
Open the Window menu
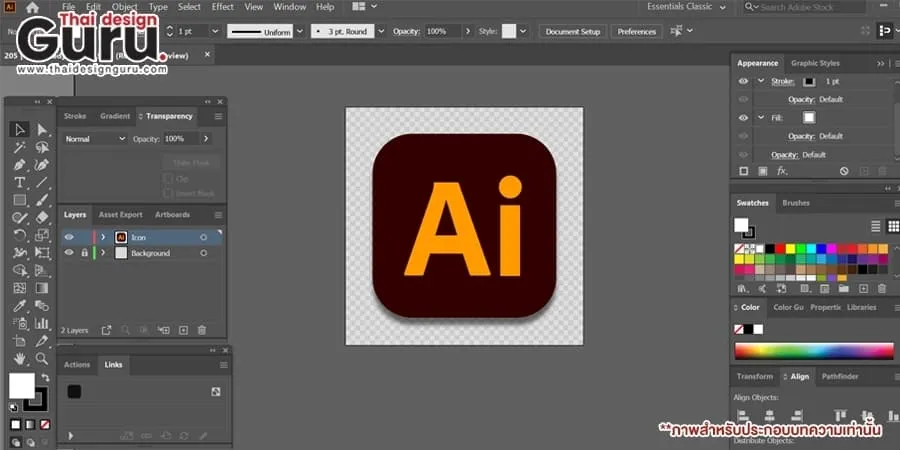pyautogui.click(x=289, y=7)
